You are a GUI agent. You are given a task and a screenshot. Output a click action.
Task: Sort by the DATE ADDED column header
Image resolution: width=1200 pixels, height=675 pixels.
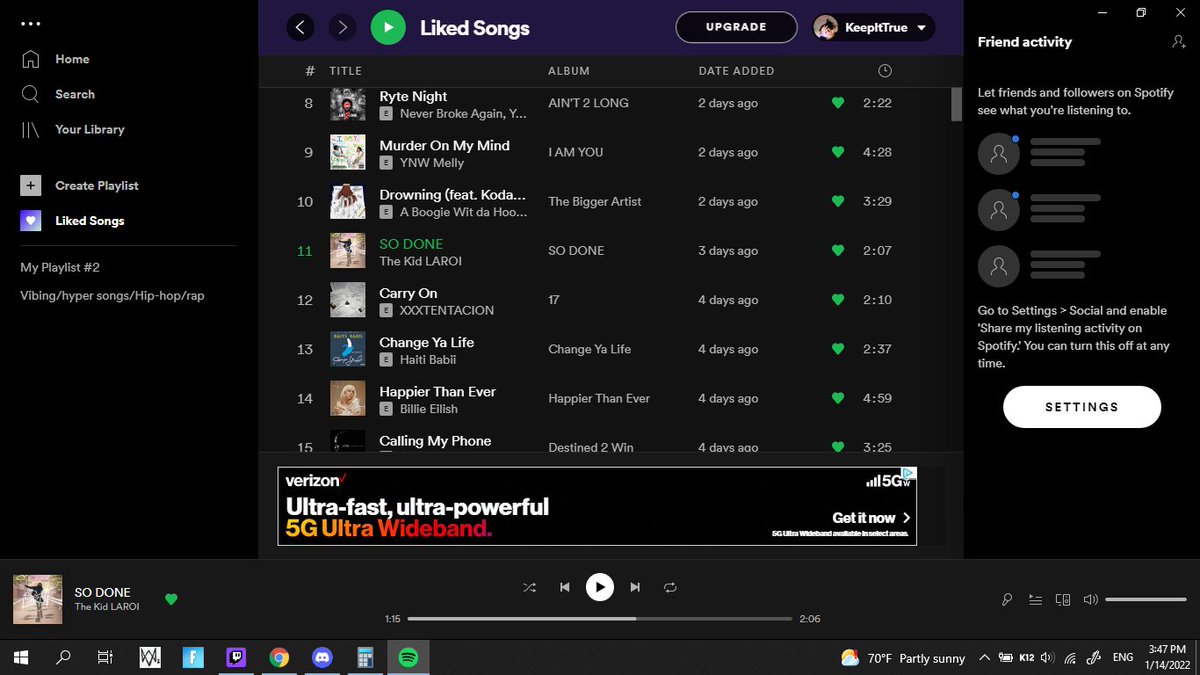[736, 71]
